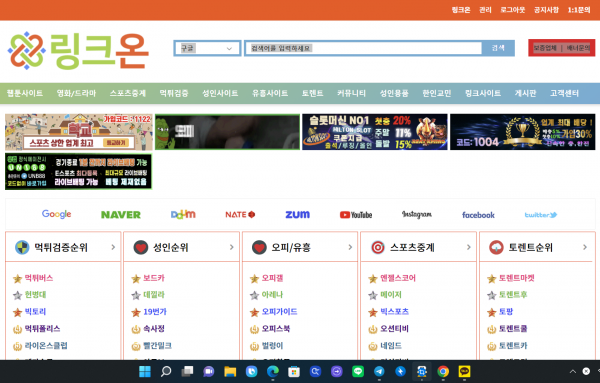This screenshot has width=600, height=383.
Task: Open Google Chrome from the taskbar
Action: coord(443,371)
